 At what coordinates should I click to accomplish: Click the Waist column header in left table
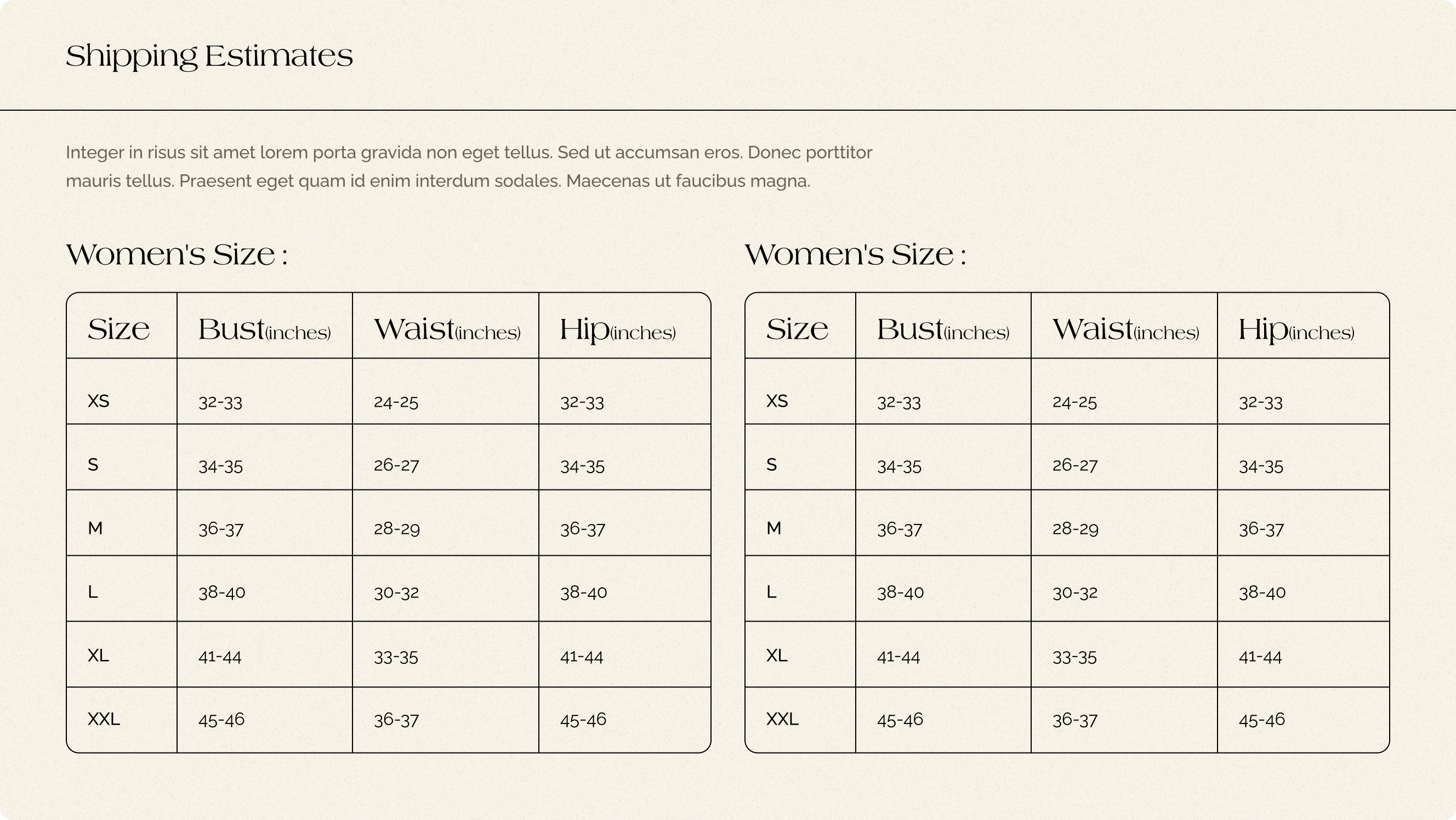447,329
